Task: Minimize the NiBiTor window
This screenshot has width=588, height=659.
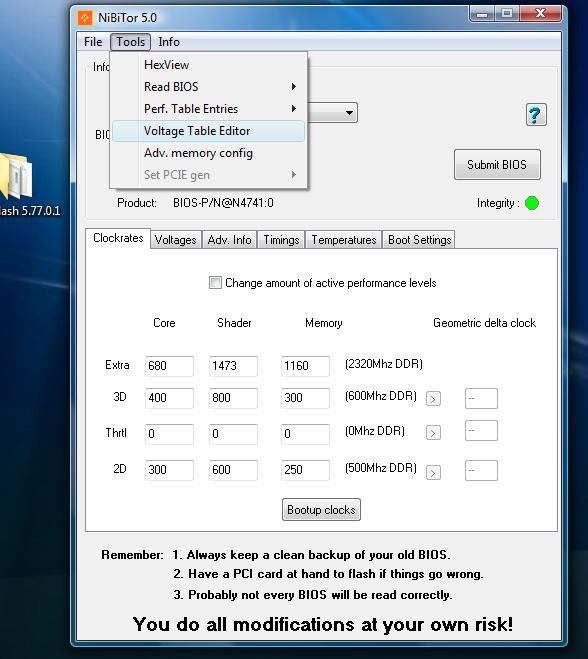Action: click(482, 14)
